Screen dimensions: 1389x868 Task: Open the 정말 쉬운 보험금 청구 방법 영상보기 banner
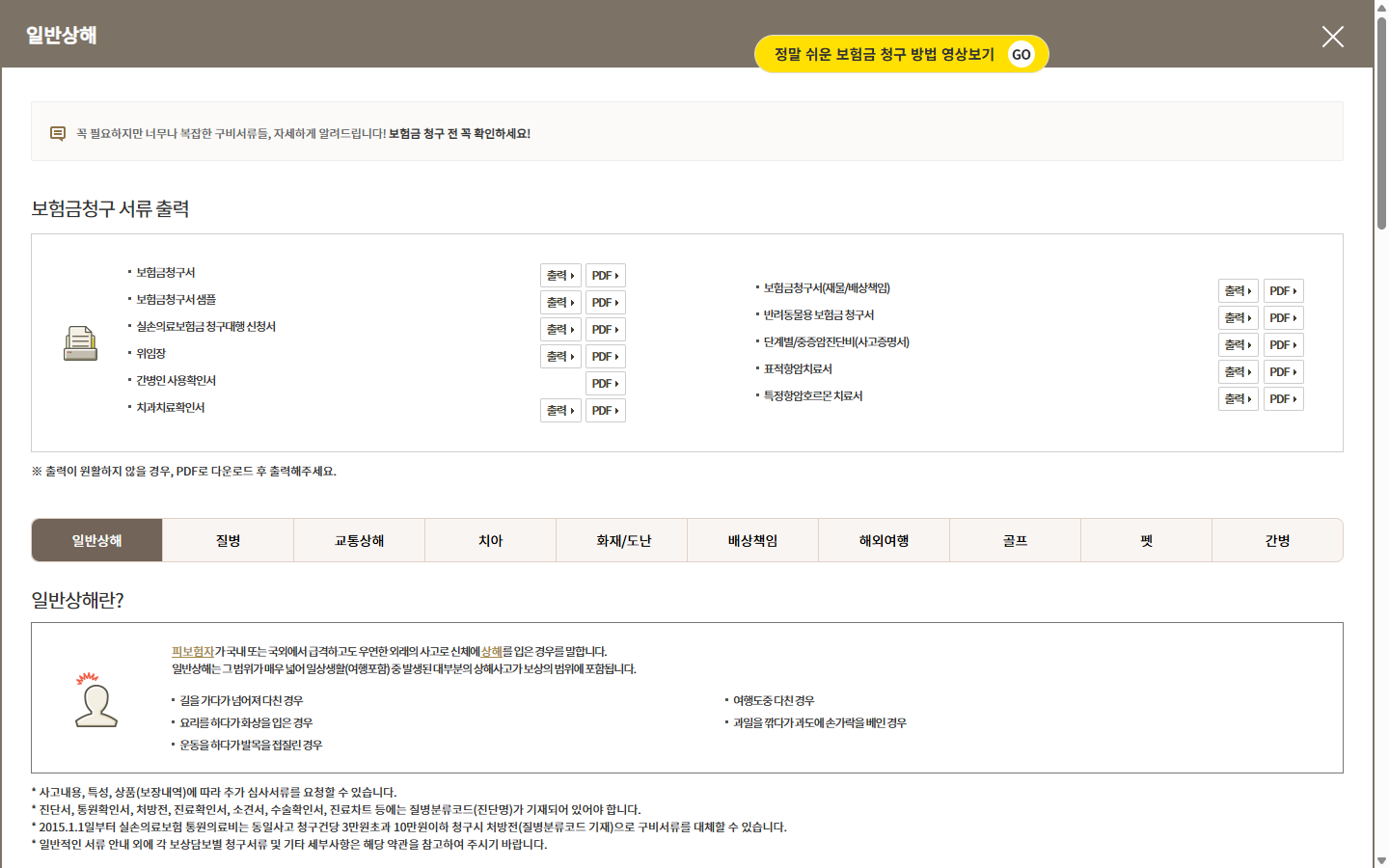click(x=901, y=54)
